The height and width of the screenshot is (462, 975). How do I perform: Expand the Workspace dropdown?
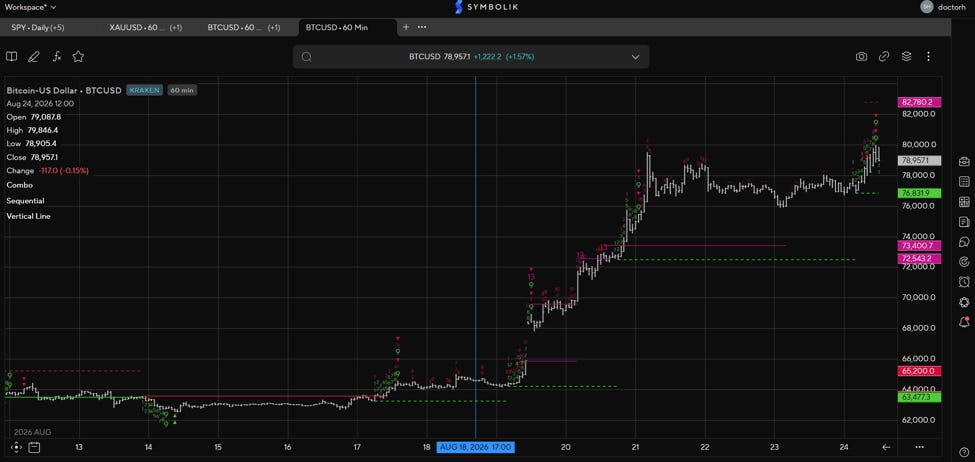coord(30,7)
